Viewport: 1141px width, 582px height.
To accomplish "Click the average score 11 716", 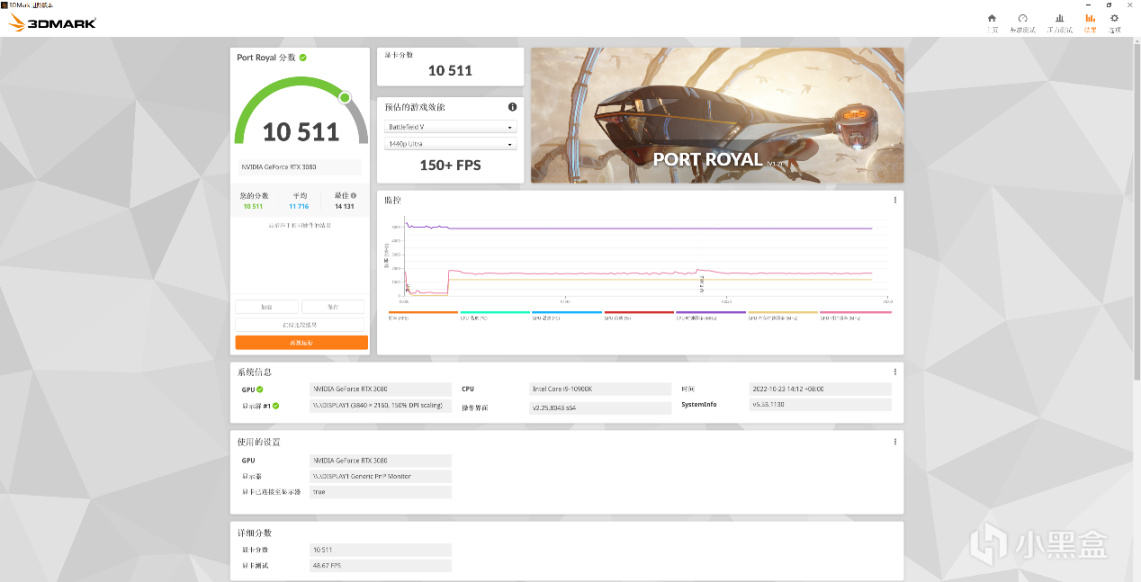I will click(299, 207).
